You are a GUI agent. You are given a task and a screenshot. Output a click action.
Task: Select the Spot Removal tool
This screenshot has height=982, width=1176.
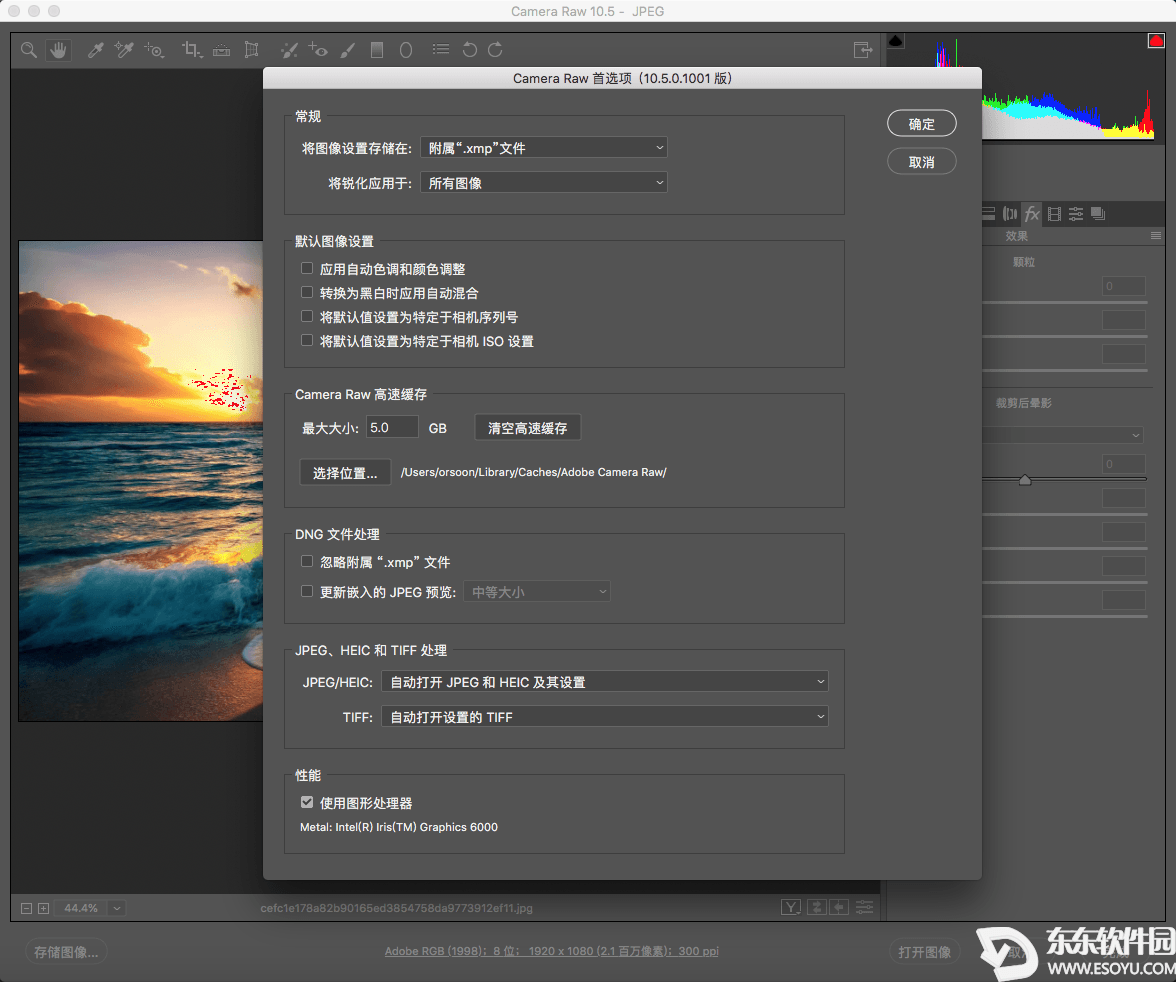coord(289,50)
